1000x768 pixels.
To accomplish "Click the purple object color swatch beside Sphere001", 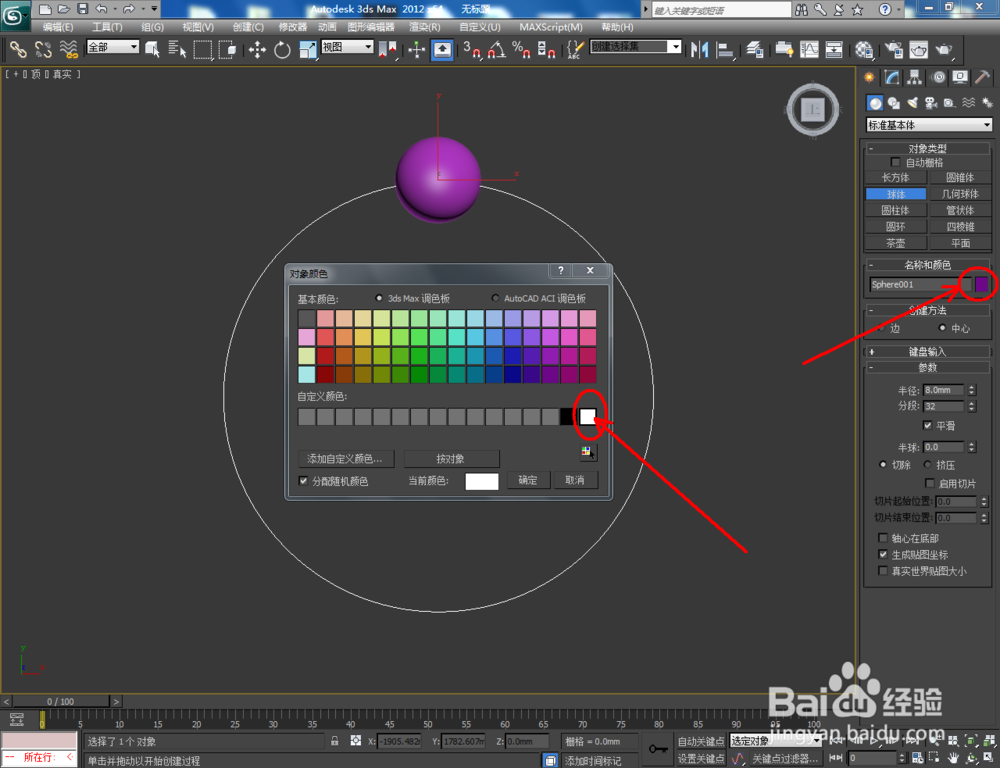I will click(982, 284).
